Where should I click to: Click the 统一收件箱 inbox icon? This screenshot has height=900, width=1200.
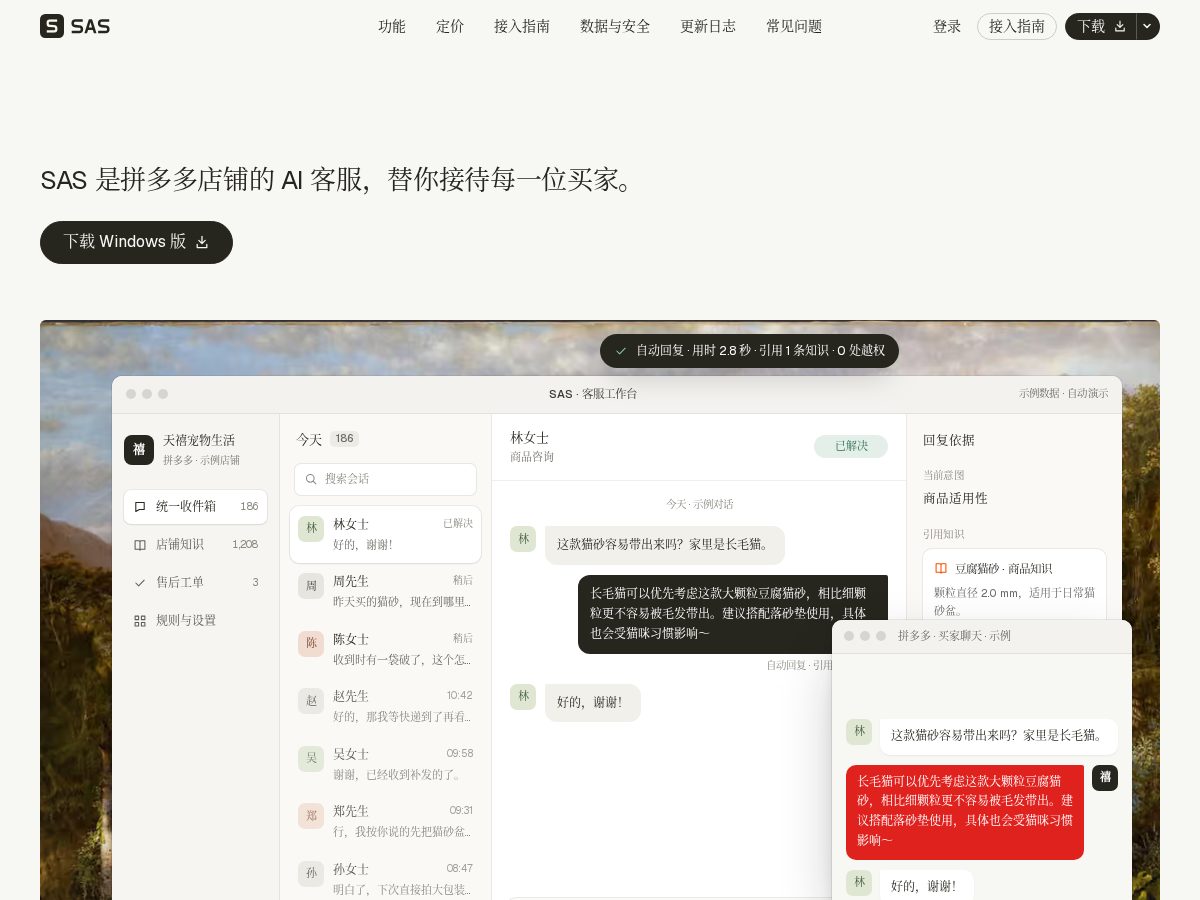(x=140, y=506)
